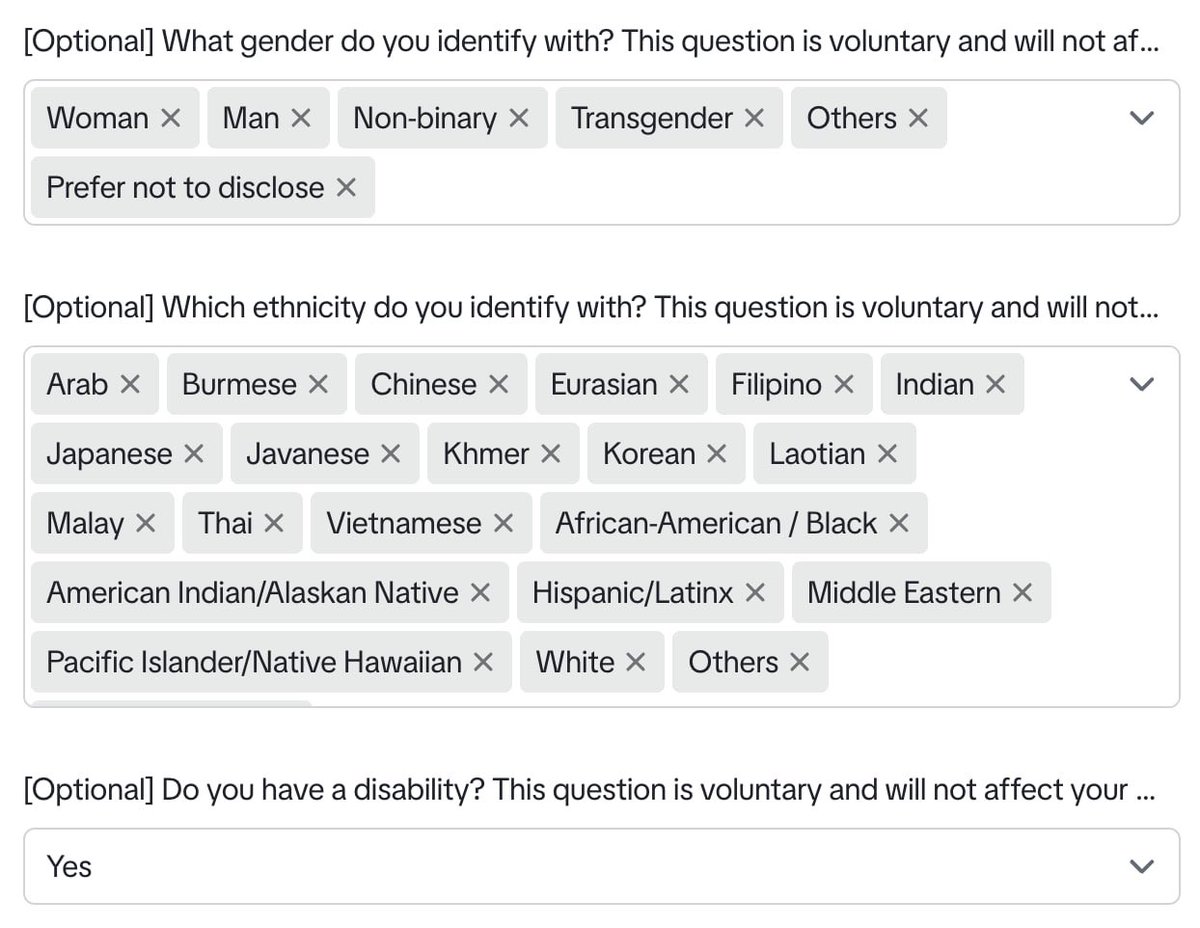Remove the Japanese ethnicity tag
Screen dimensions: 1200x928
coord(194,455)
